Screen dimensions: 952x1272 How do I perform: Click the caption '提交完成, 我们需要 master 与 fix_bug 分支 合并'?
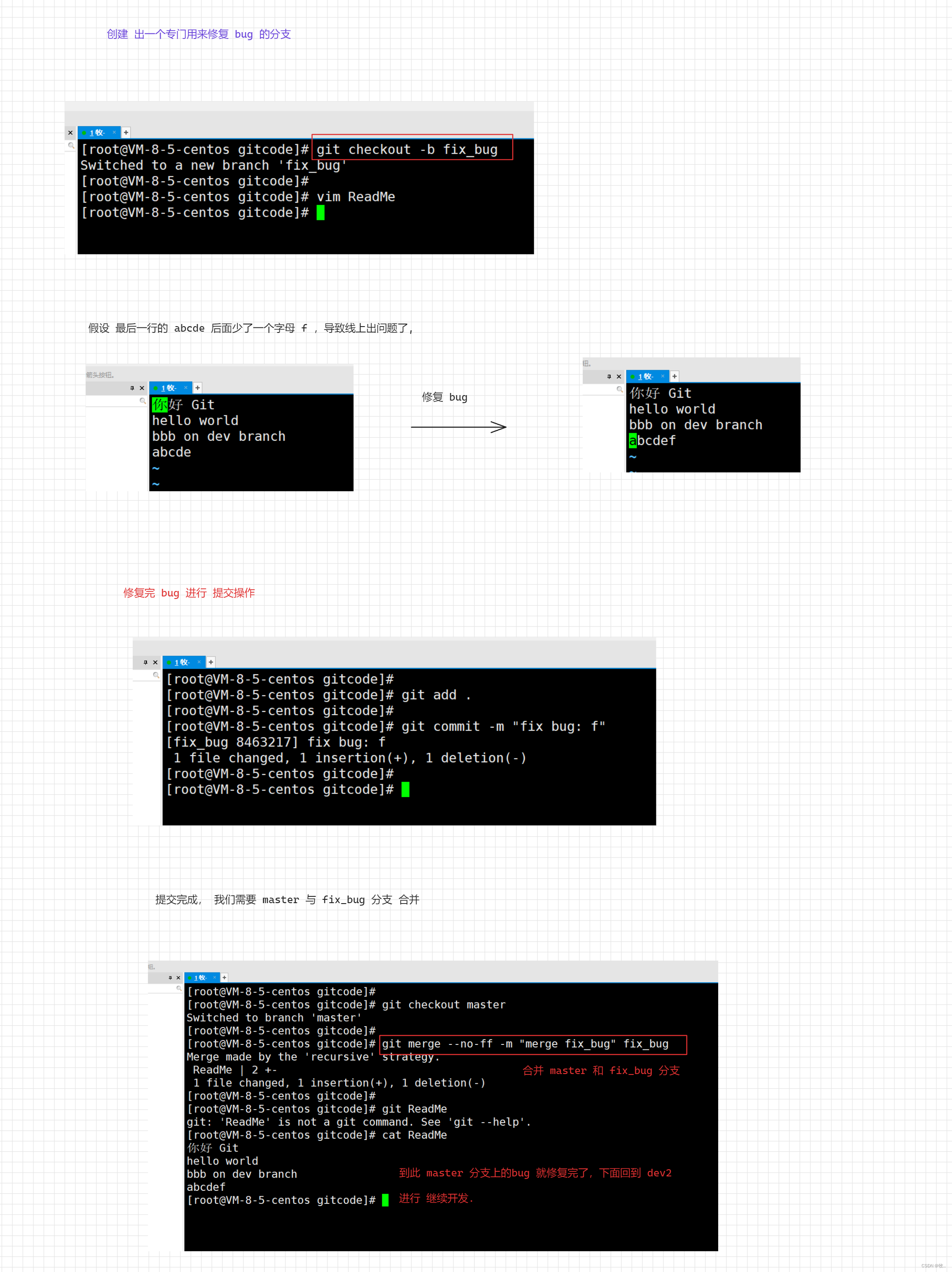pos(288,899)
